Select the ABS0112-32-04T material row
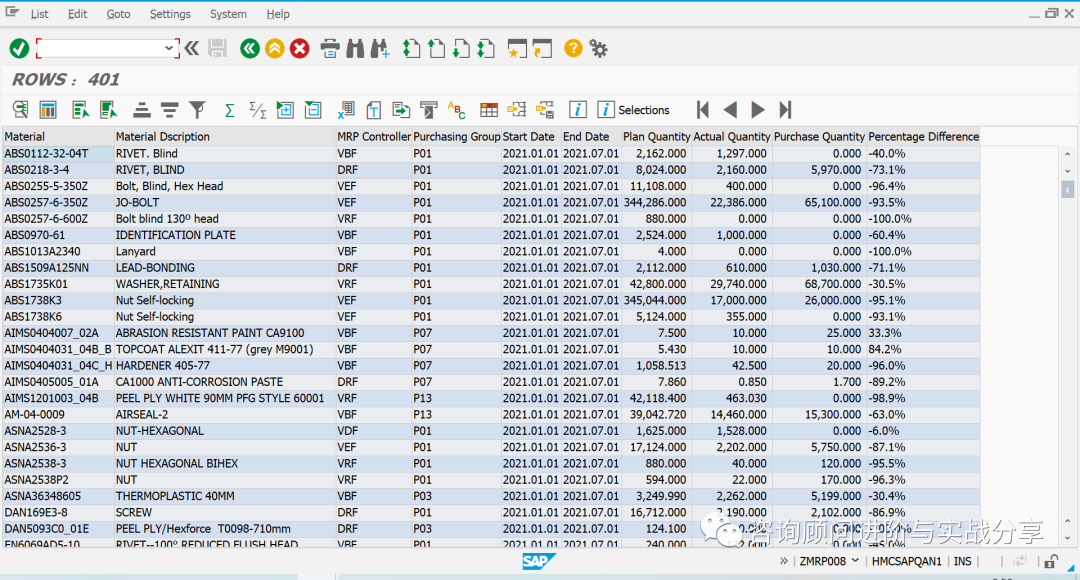The image size is (1080, 580). pyautogui.click(x=55, y=153)
